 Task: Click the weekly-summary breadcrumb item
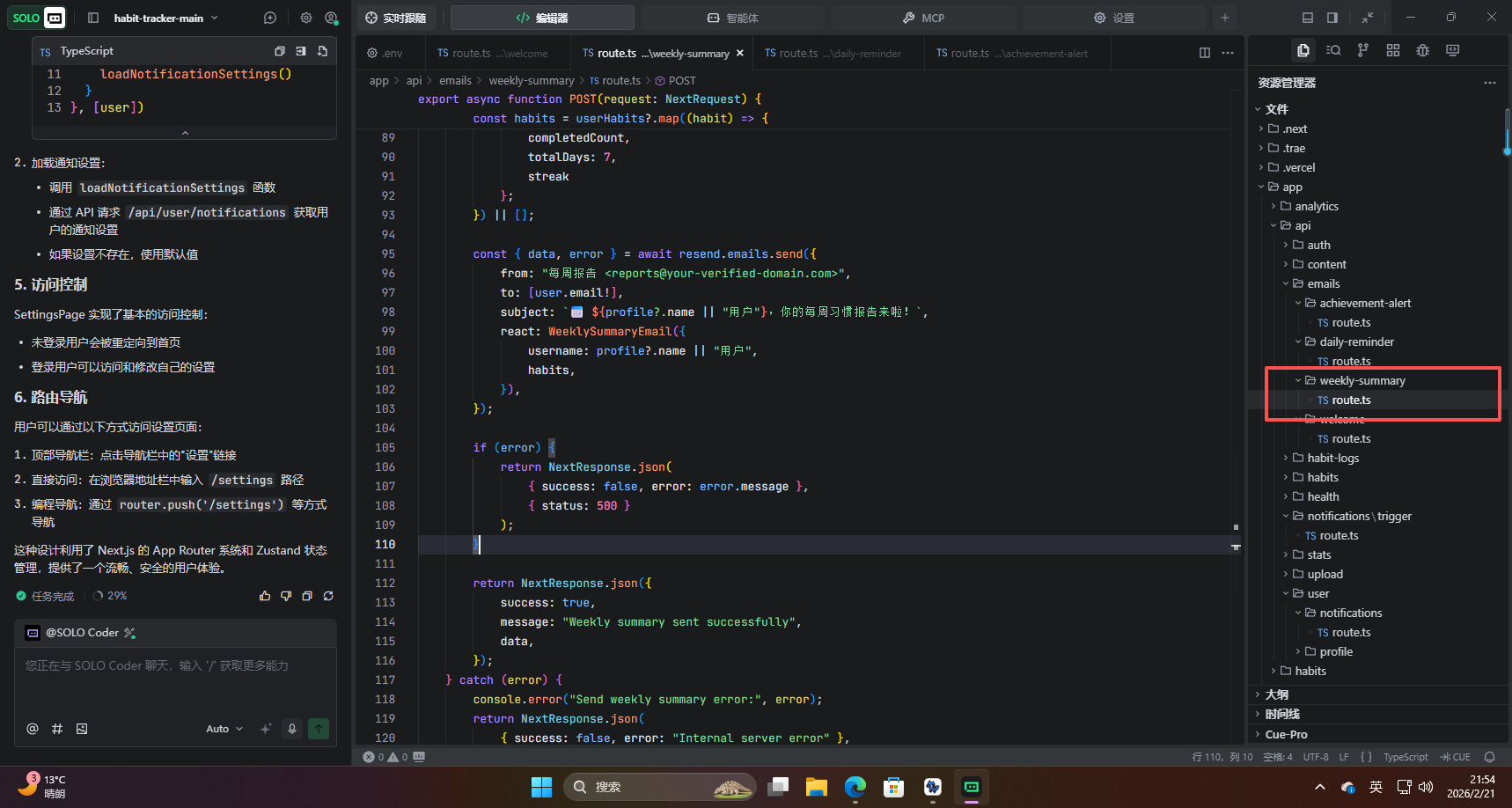coord(532,80)
